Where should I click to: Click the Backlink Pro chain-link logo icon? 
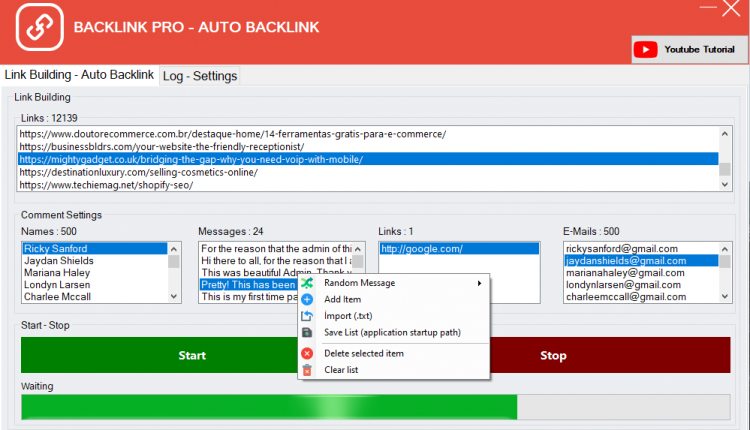click(40, 27)
